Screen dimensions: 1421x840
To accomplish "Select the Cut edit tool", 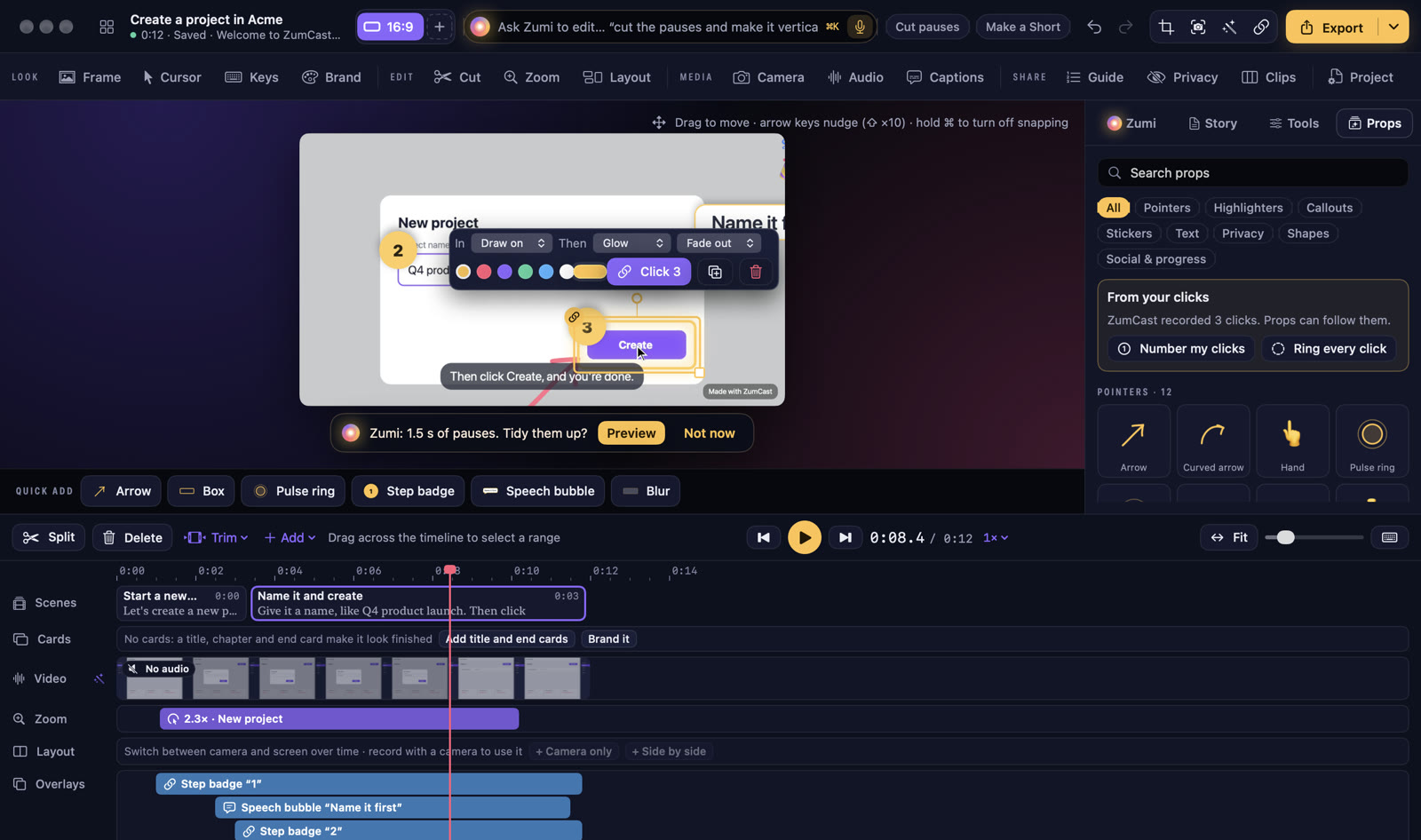I will point(457,77).
